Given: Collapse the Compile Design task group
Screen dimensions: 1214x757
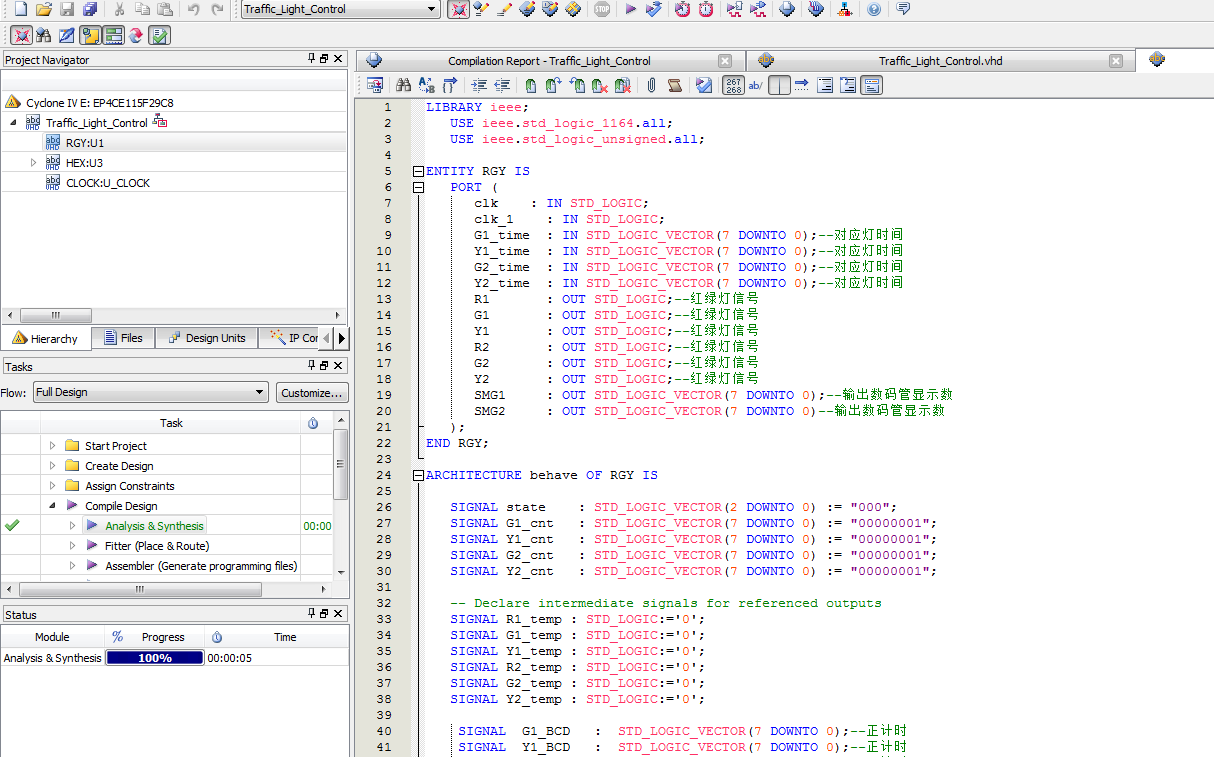Looking at the screenshot, I should pyautogui.click(x=52, y=506).
